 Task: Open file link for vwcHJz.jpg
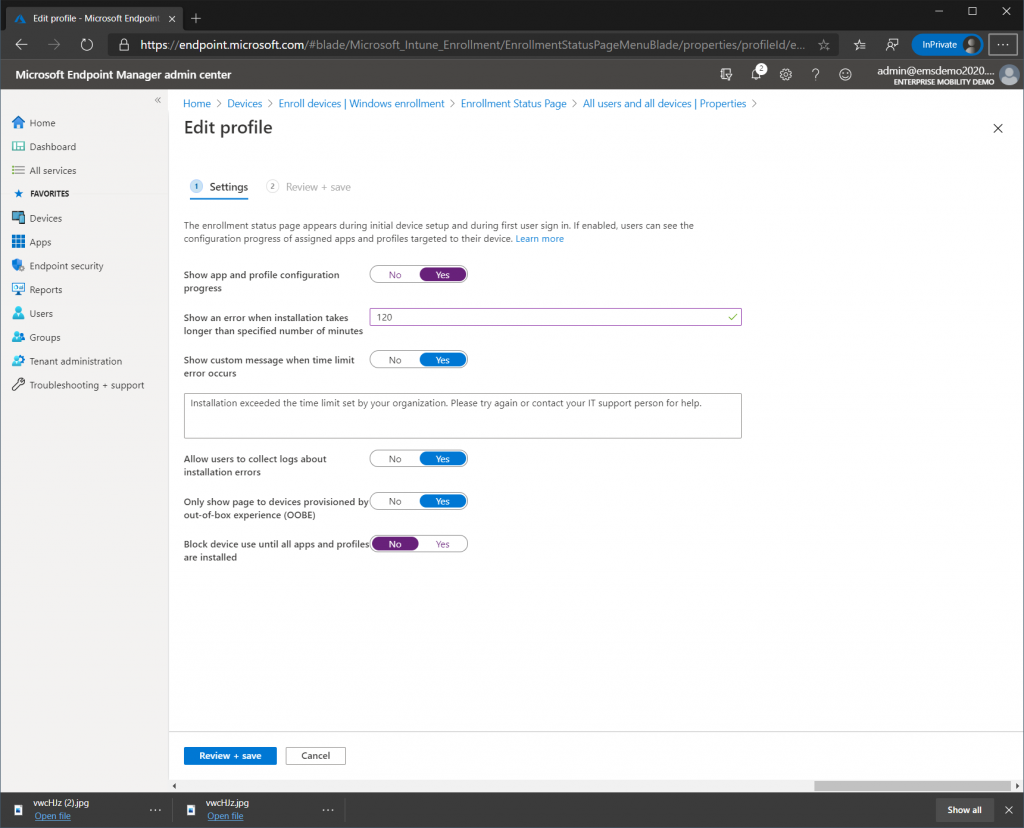tap(225, 816)
